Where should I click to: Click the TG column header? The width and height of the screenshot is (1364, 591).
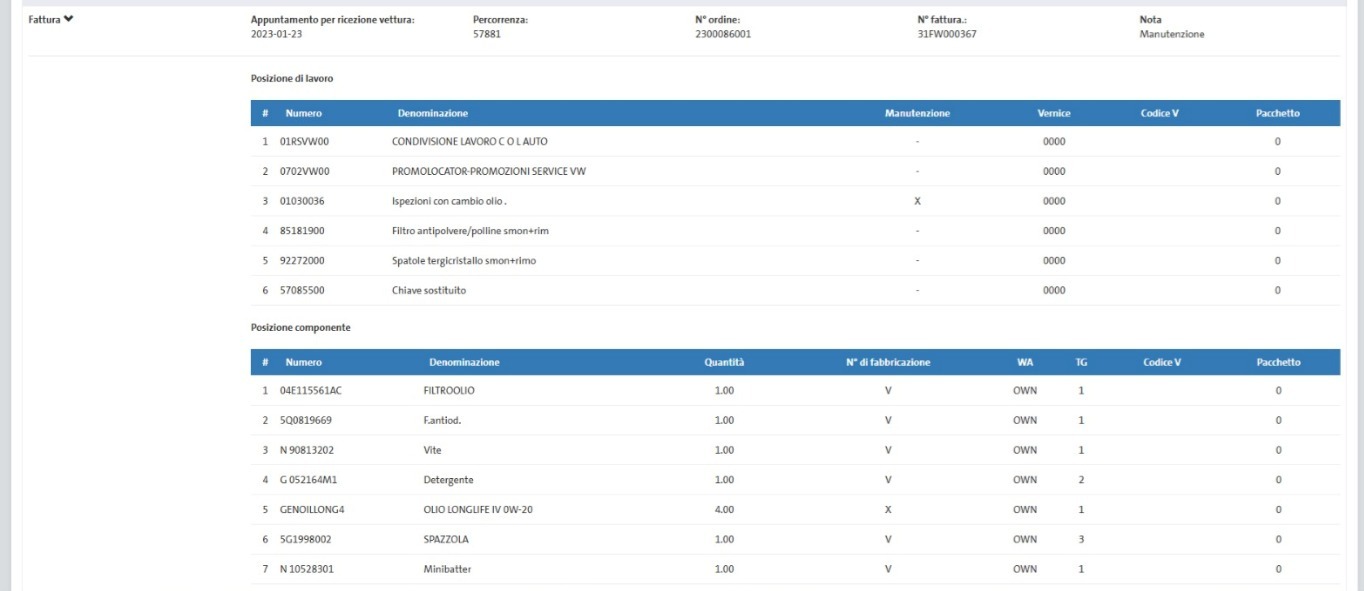[x=1081, y=362]
